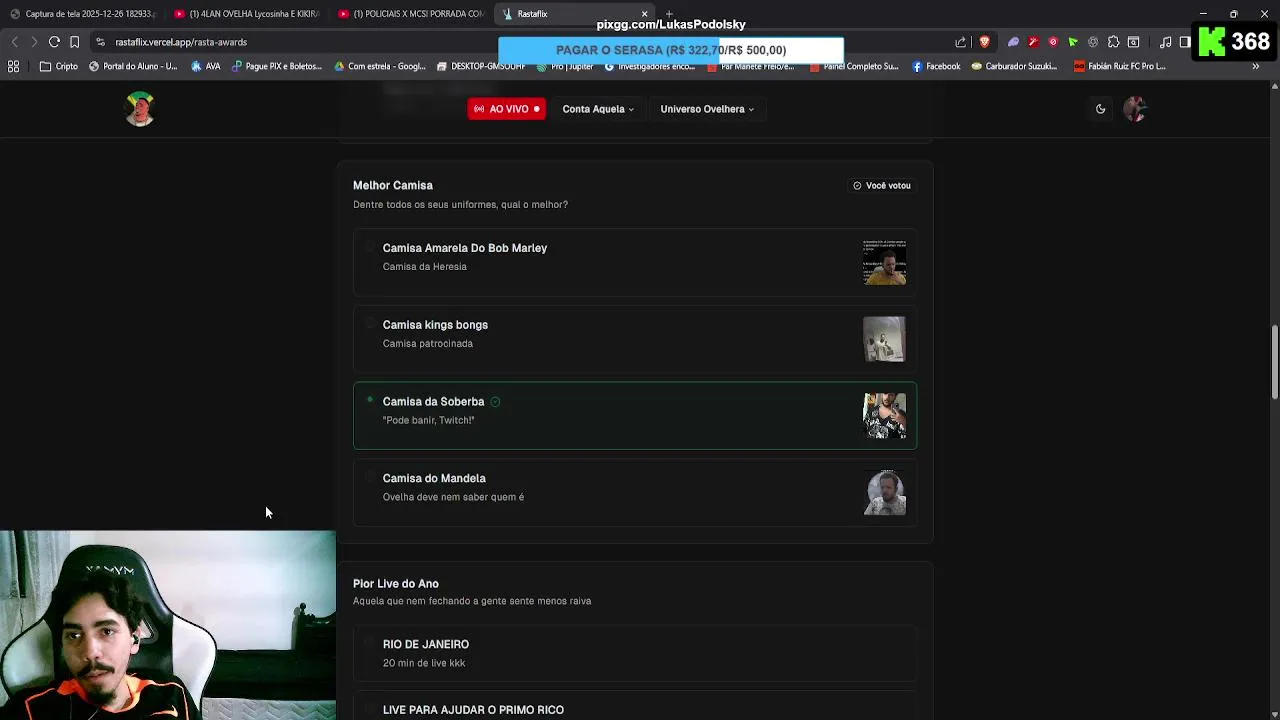Open a new browser tab

pos(669,14)
